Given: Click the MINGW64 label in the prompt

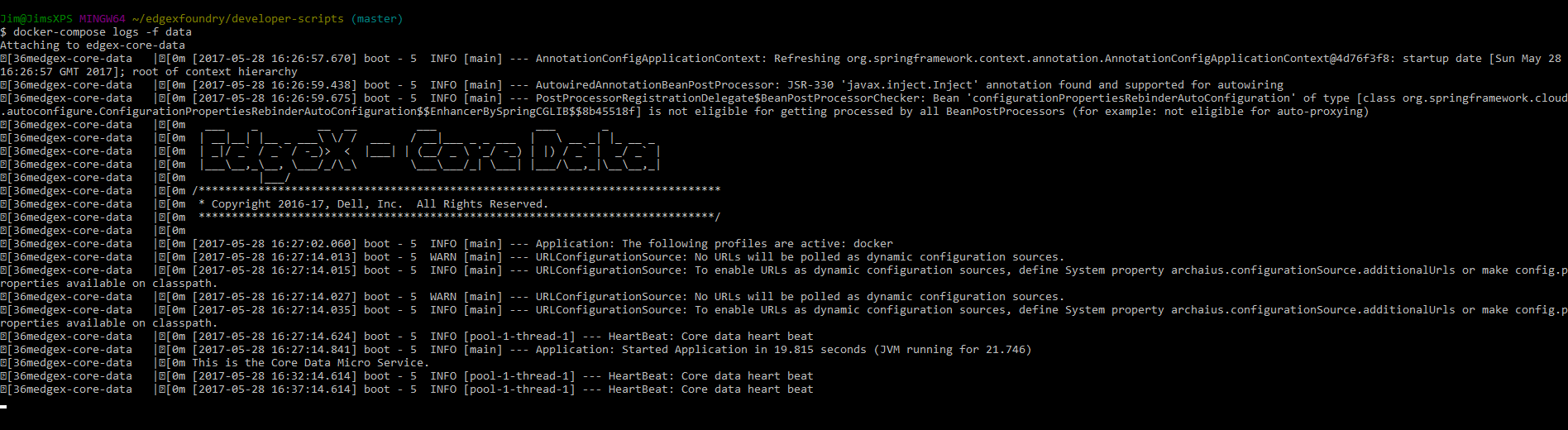Looking at the screenshot, I should [102, 19].
